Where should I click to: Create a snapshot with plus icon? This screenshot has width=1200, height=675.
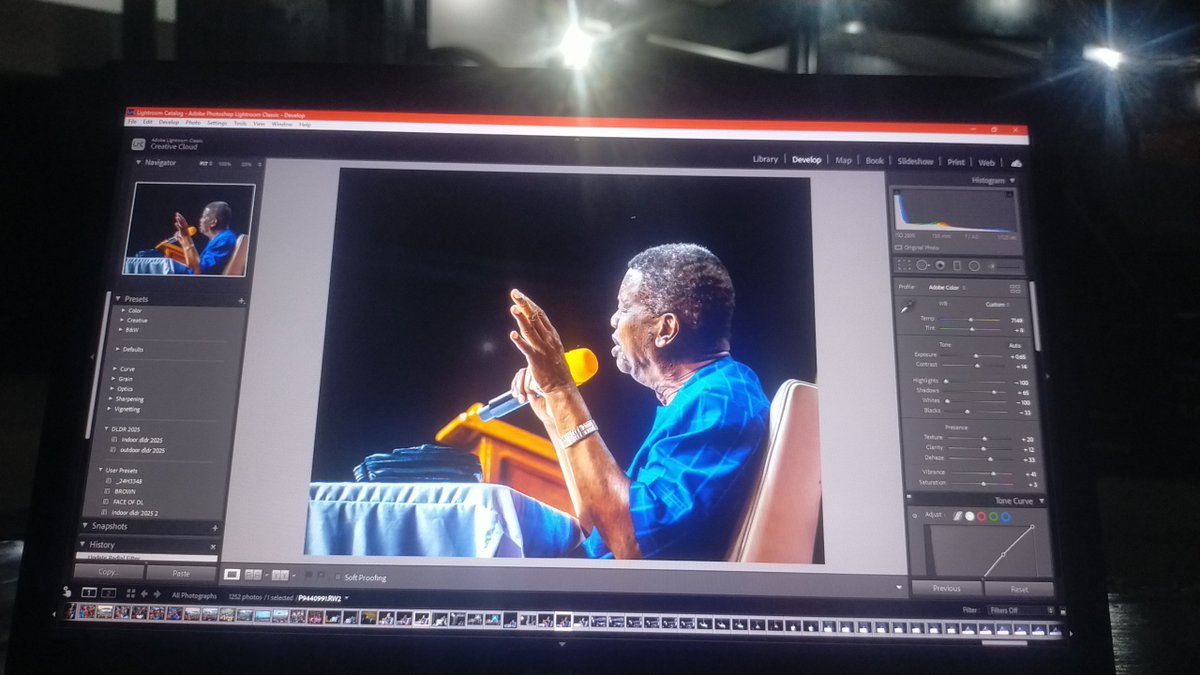tap(214, 527)
